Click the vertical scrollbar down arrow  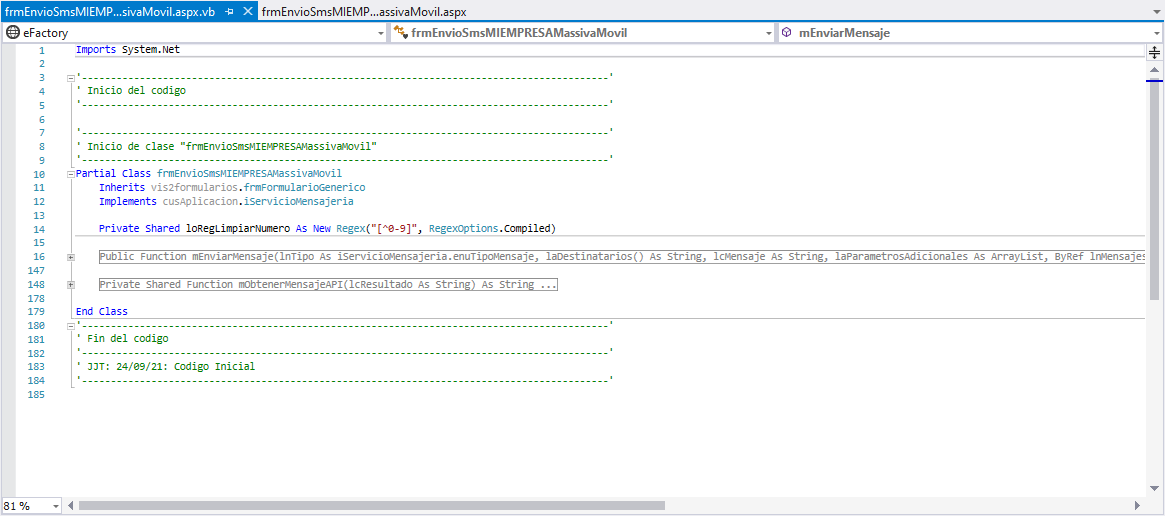1155,488
